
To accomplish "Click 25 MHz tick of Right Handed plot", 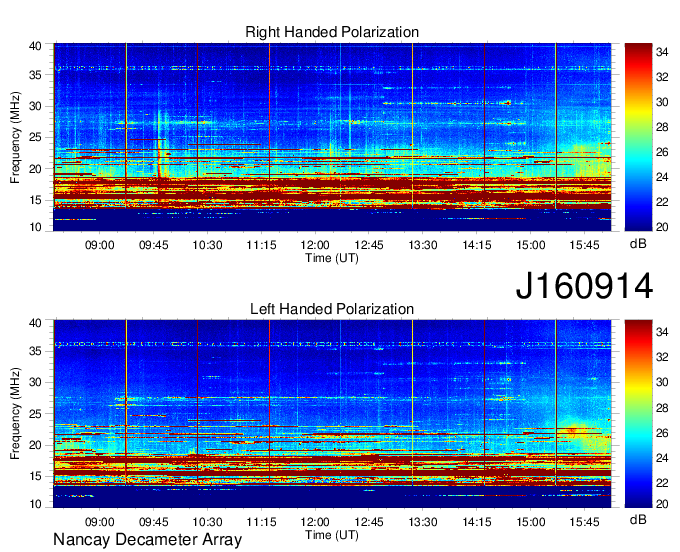I will click(35, 137).
